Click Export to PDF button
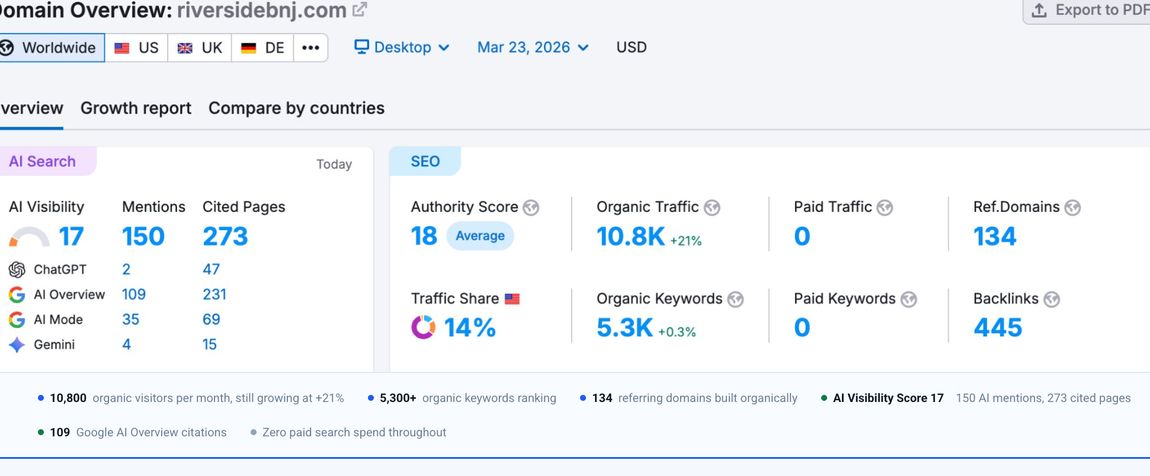This screenshot has width=1150, height=476. tap(1087, 10)
